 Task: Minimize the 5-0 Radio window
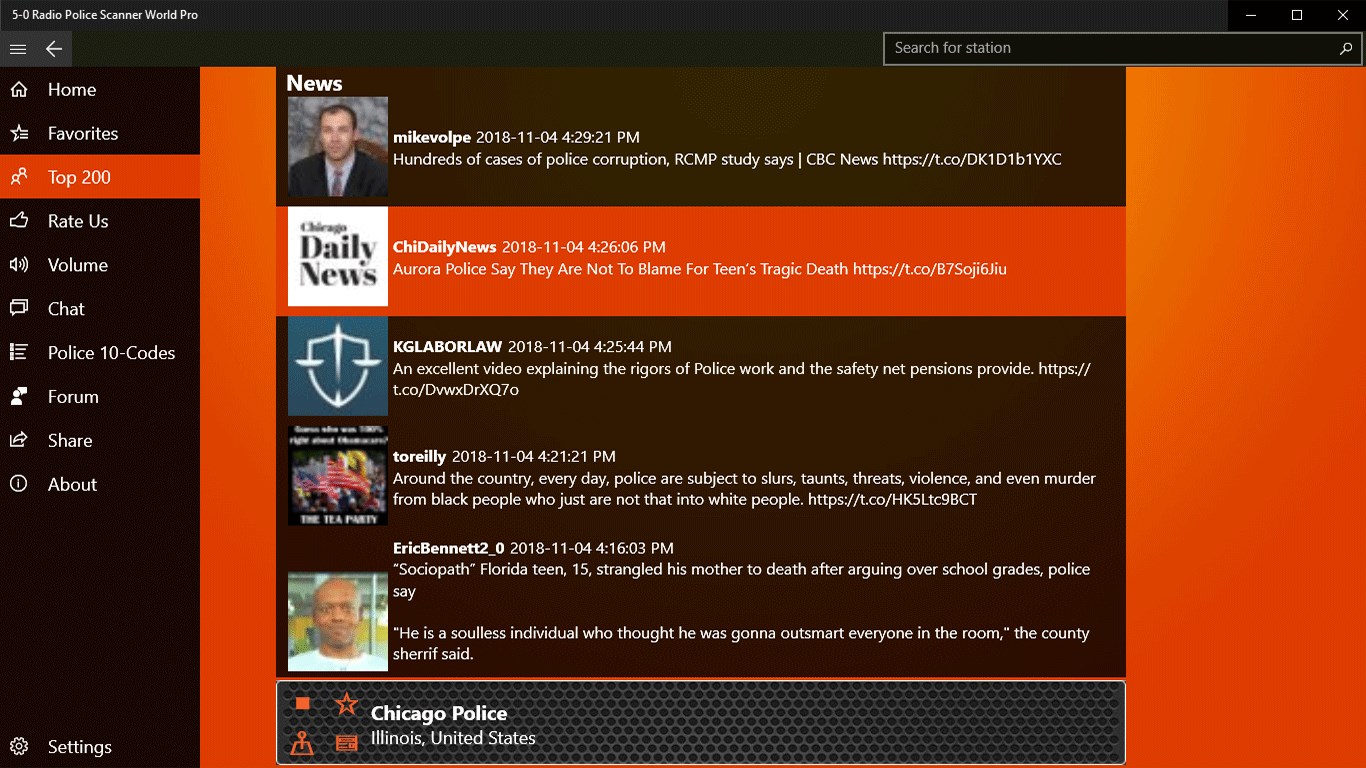point(1251,15)
